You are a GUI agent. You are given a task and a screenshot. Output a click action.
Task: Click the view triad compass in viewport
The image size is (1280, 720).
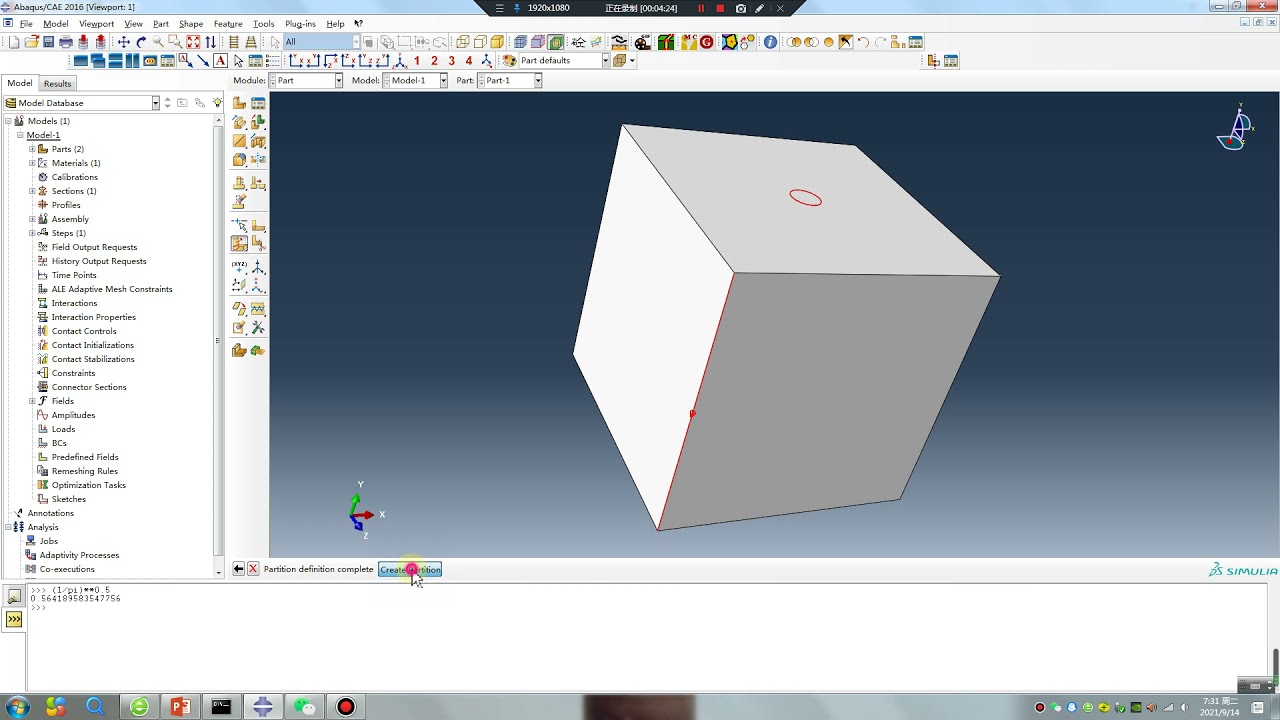pos(1235,127)
